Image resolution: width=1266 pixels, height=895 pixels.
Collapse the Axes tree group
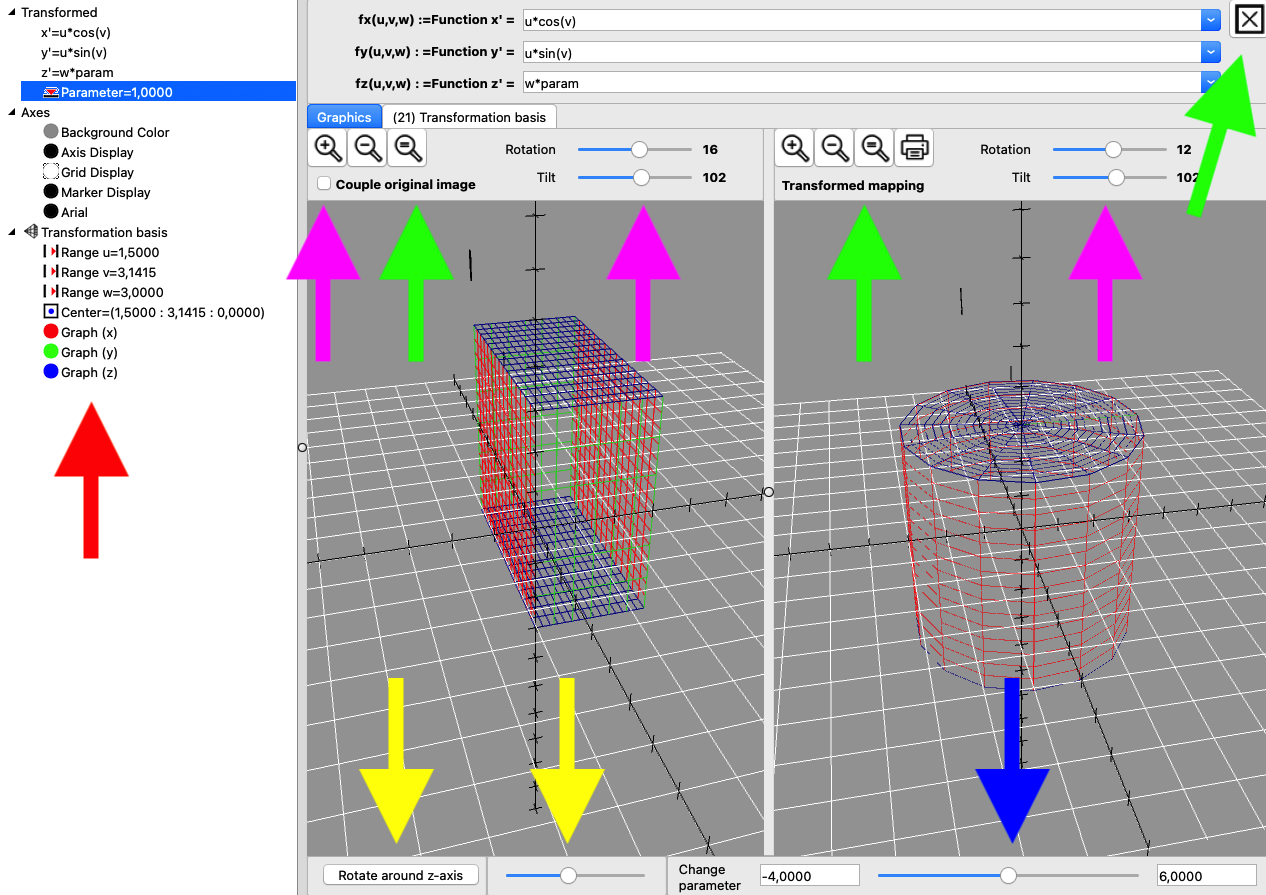pyautogui.click(x=11, y=112)
